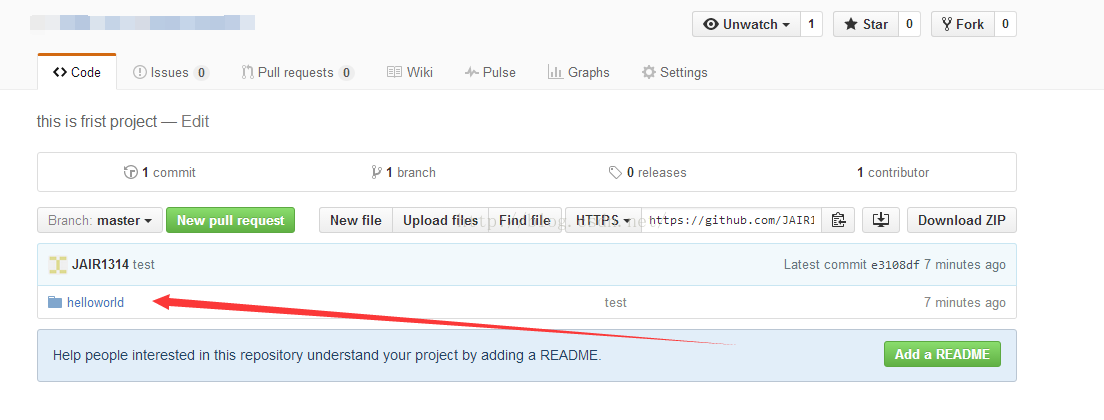The width and height of the screenshot is (1104, 420).
Task: Open the HTTPS protocol dropdown
Action: pos(603,220)
